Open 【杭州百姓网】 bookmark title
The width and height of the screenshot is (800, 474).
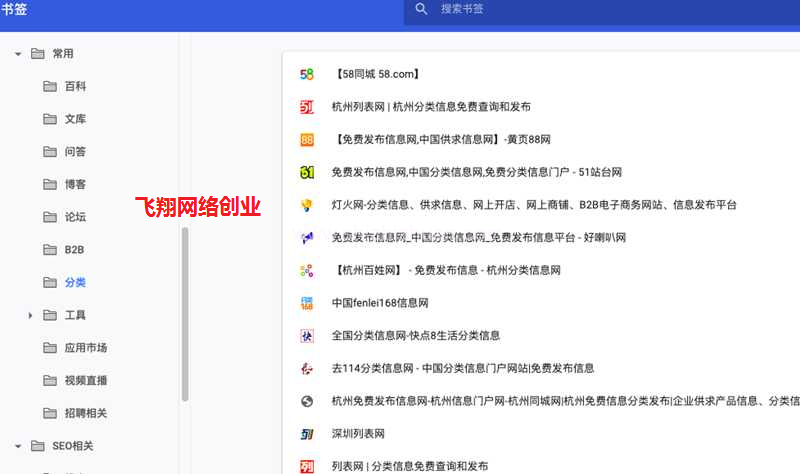coord(446,270)
